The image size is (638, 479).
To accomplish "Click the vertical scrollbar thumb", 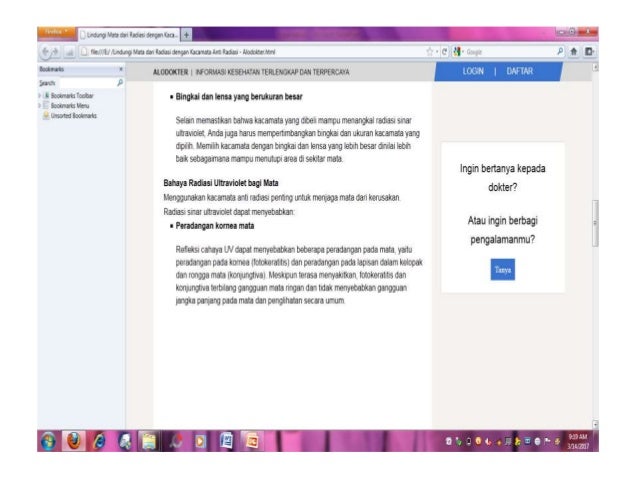I will (595, 223).
